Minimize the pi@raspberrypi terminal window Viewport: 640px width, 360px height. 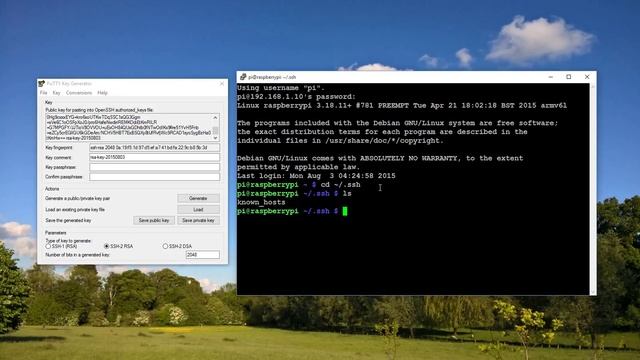[x=551, y=77]
